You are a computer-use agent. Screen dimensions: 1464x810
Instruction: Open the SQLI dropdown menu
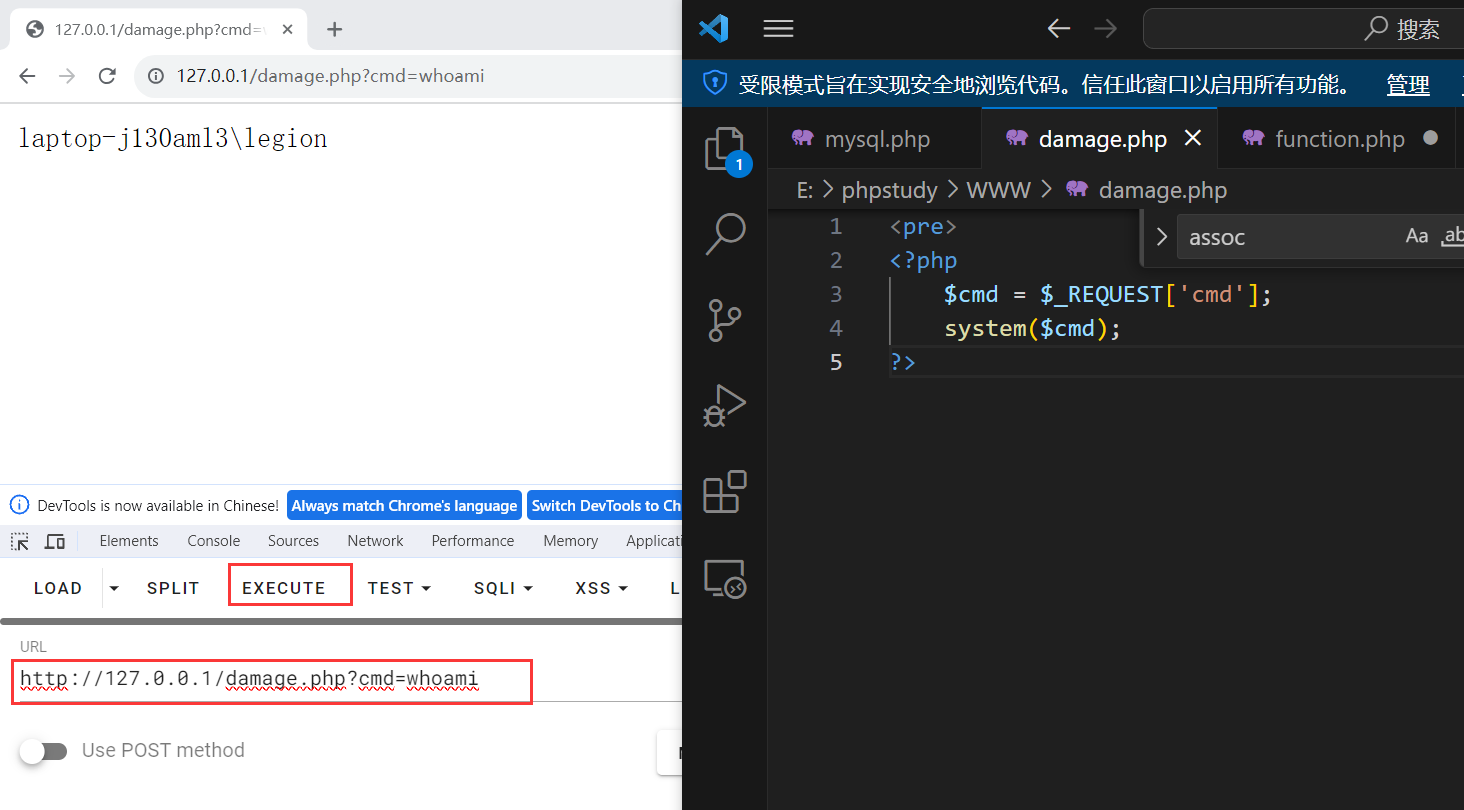[503, 588]
